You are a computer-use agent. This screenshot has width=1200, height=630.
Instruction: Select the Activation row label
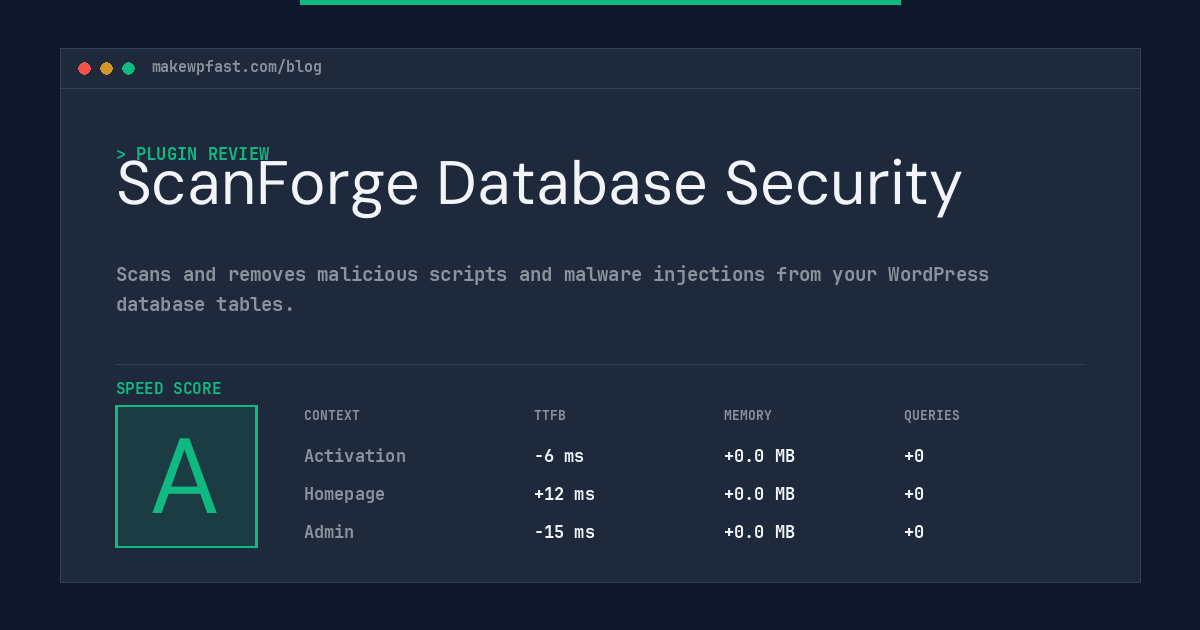click(x=355, y=456)
